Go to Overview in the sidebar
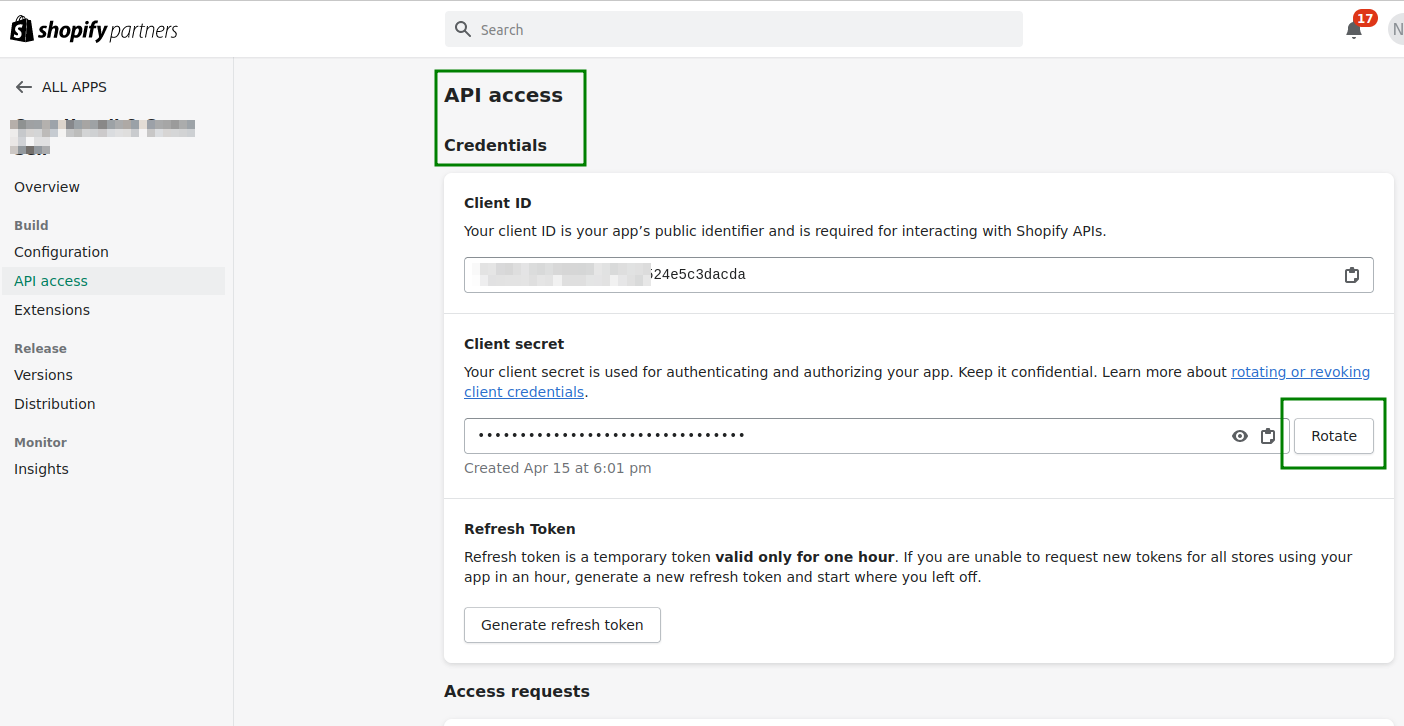Viewport: 1404px width, 726px height. [47, 187]
